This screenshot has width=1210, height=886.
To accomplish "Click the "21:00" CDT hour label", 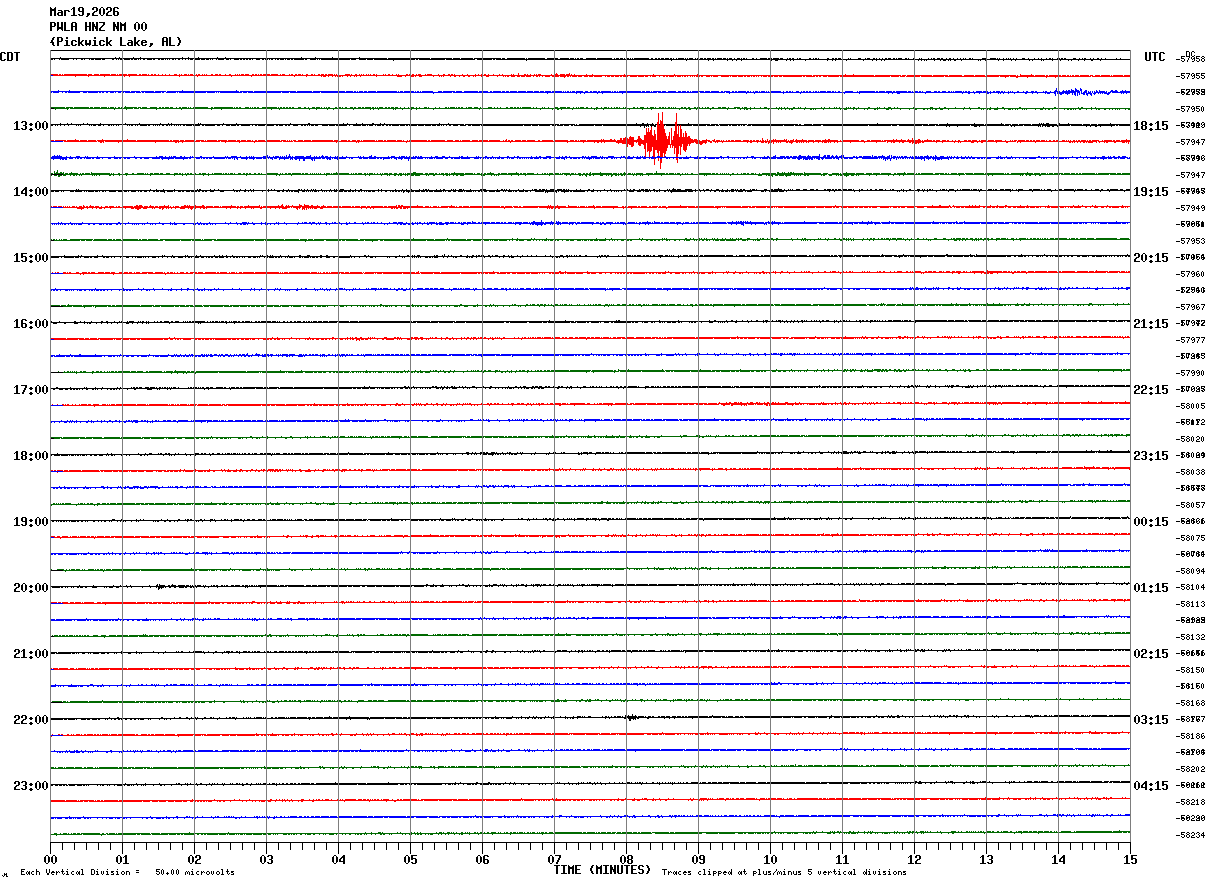I will click(30, 654).
